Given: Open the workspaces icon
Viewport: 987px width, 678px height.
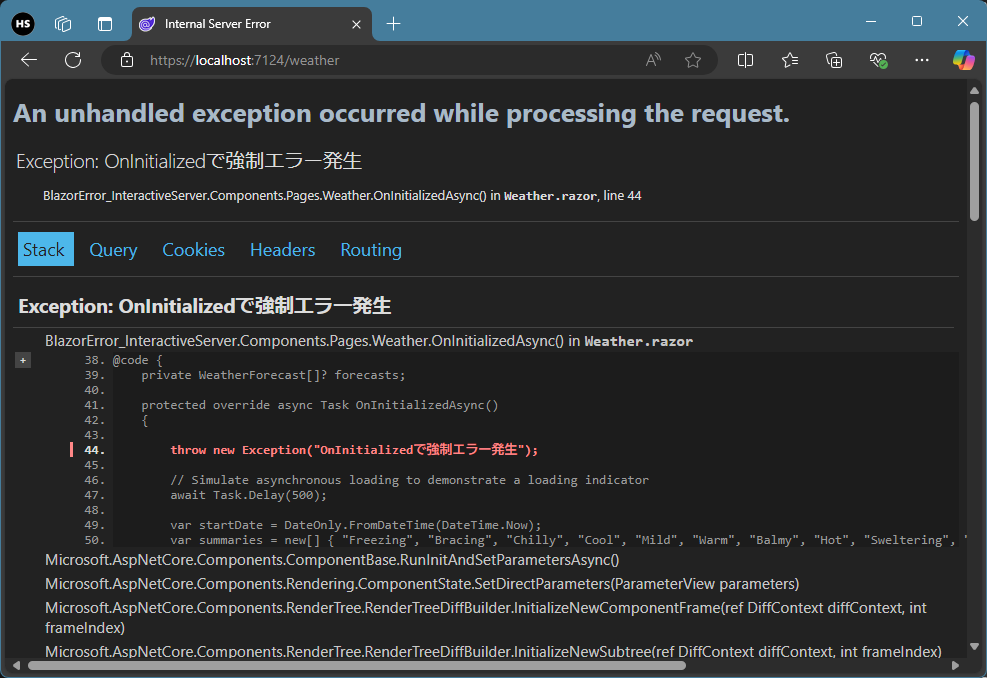Looking at the screenshot, I should [63, 24].
